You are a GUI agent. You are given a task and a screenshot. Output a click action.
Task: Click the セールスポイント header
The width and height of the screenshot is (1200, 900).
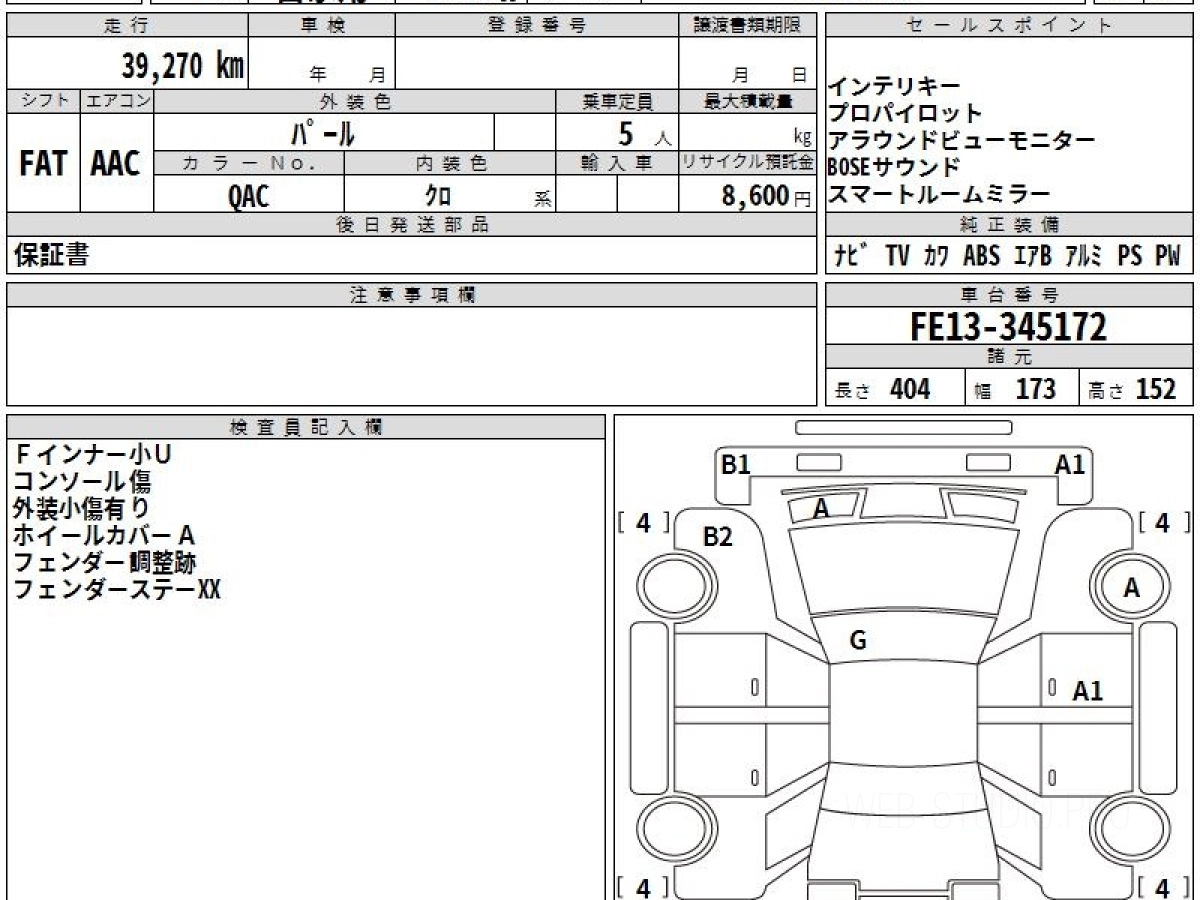pyautogui.click(x=1010, y=26)
